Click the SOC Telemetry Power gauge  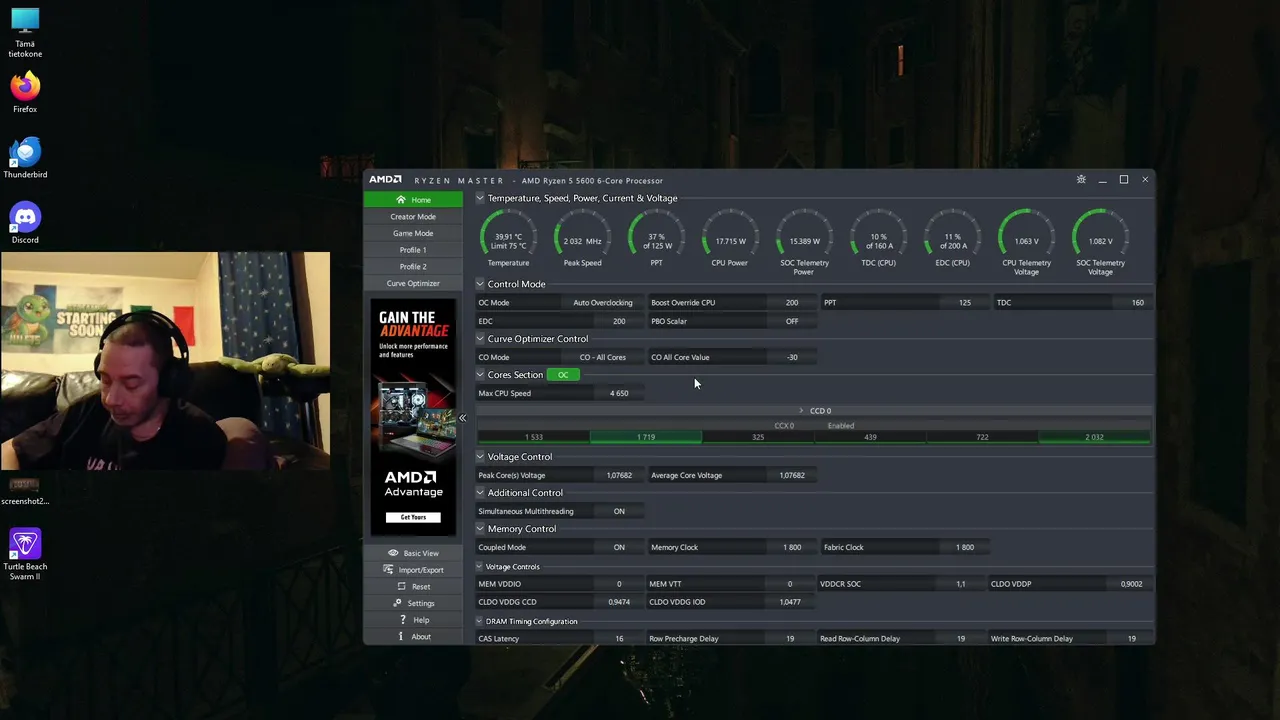(804, 242)
